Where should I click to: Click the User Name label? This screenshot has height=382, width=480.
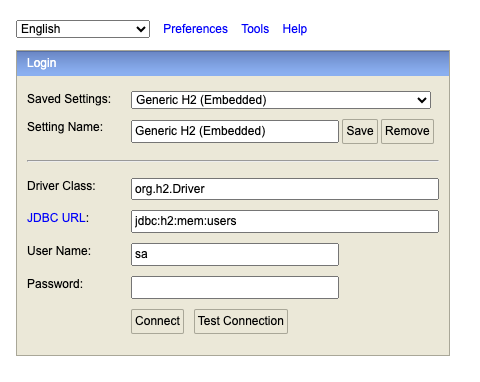coord(59,251)
